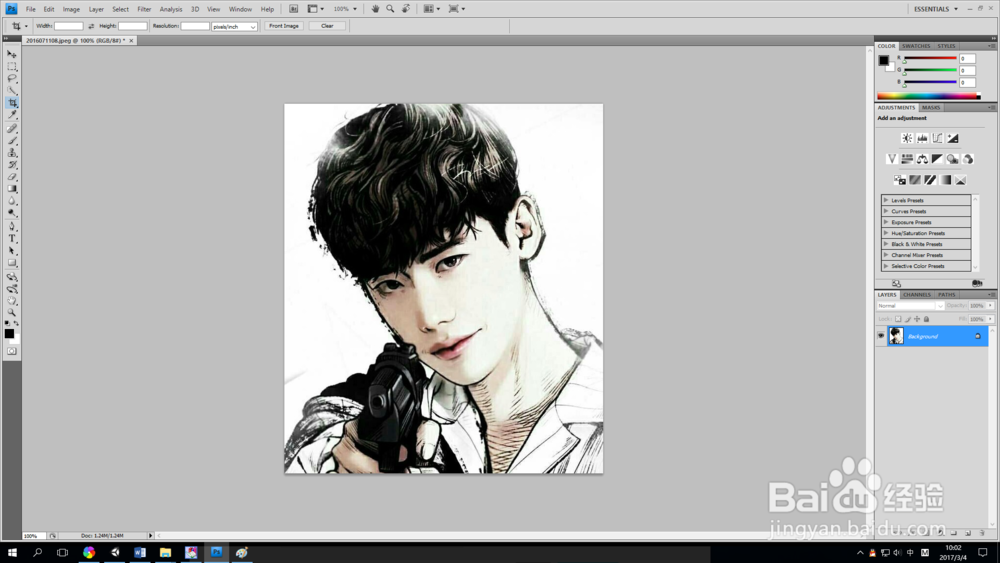Toggle lock transparent pixels in Layers panel
Screen dimensions: 1000x563
898,319
